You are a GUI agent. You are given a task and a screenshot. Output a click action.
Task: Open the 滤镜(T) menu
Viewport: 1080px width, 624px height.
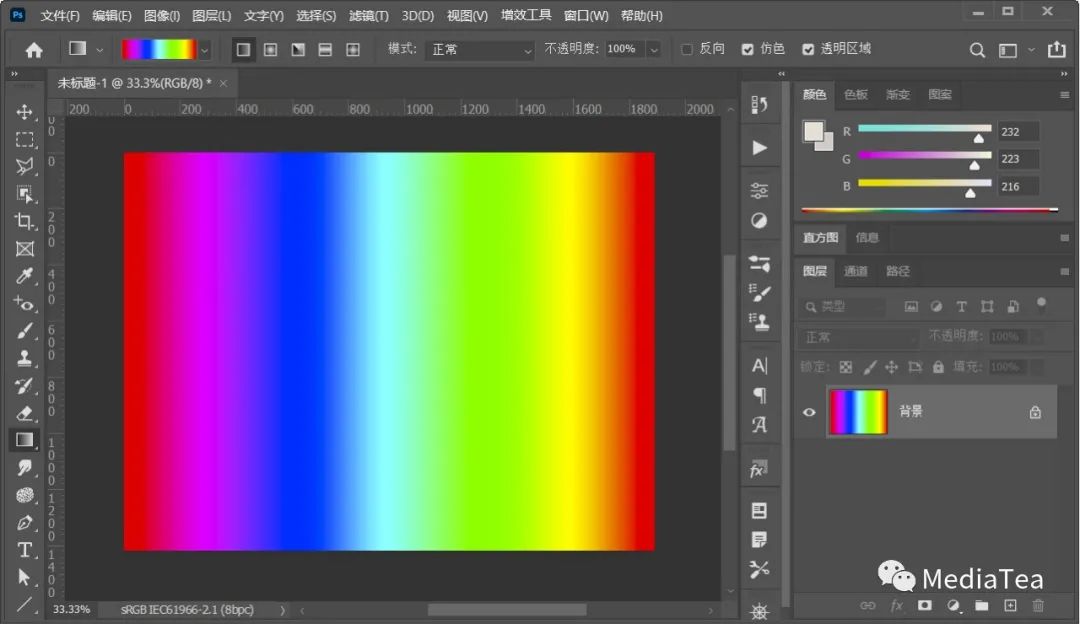coord(368,15)
